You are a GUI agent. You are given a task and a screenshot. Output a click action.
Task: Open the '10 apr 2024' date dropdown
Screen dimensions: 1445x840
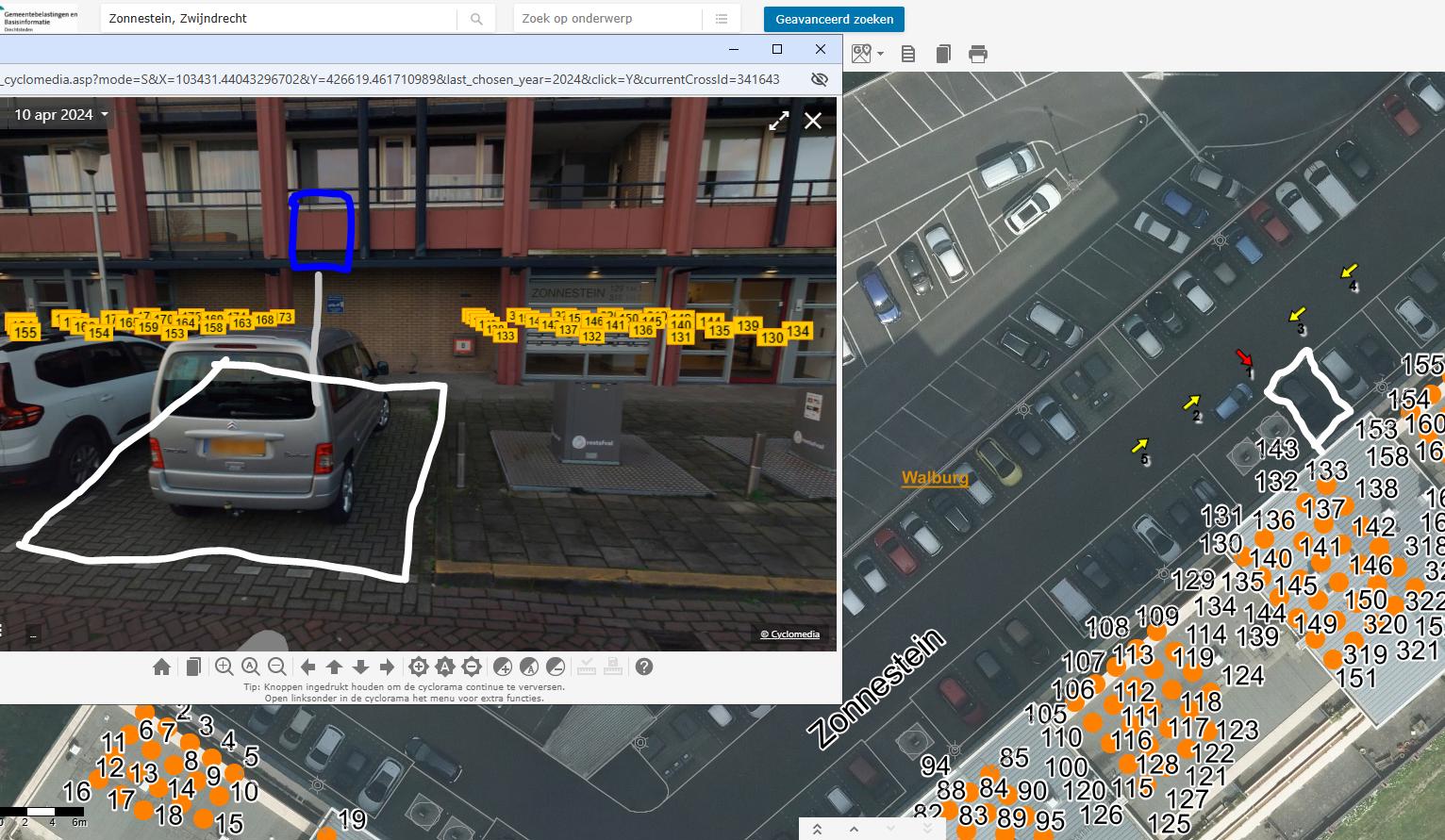(x=61, y=115)
